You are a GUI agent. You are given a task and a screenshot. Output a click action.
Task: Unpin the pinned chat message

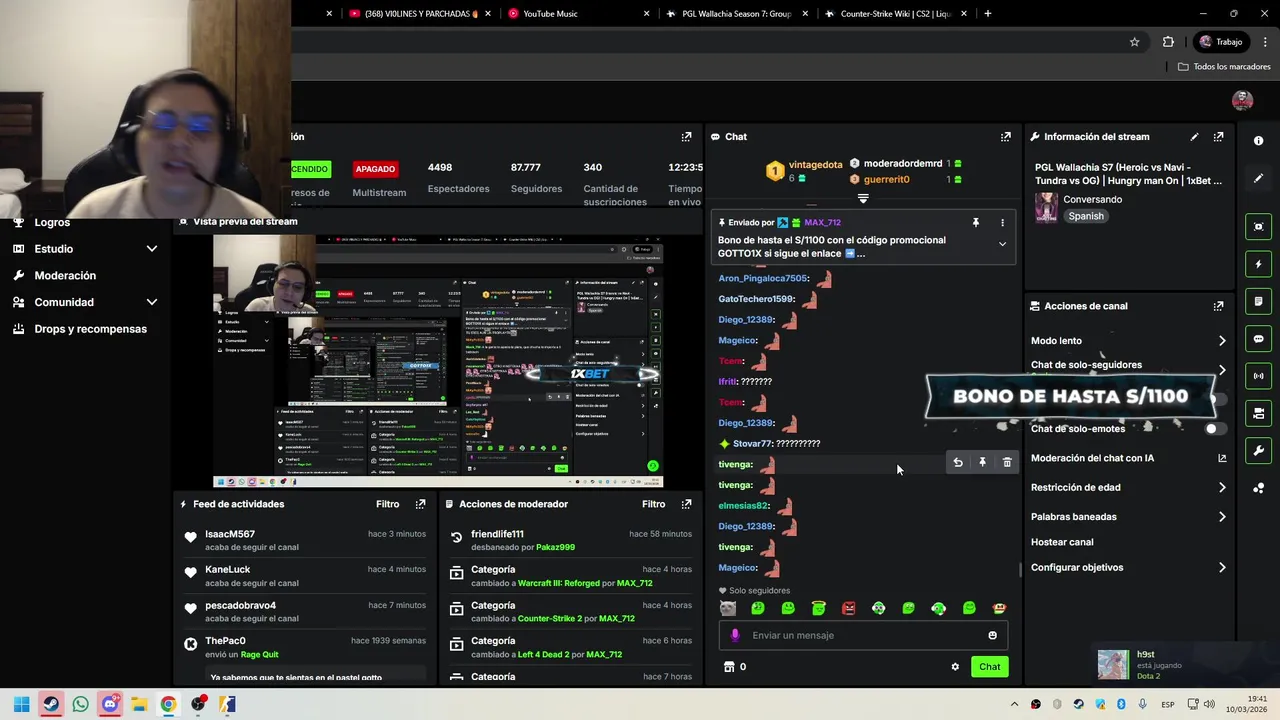(x=976, y=223)
